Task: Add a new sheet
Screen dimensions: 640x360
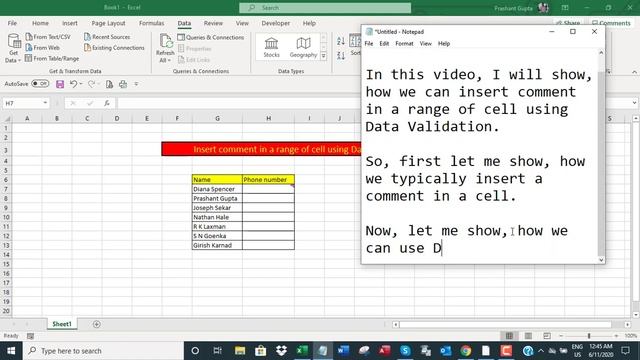Action: [97, 324]
